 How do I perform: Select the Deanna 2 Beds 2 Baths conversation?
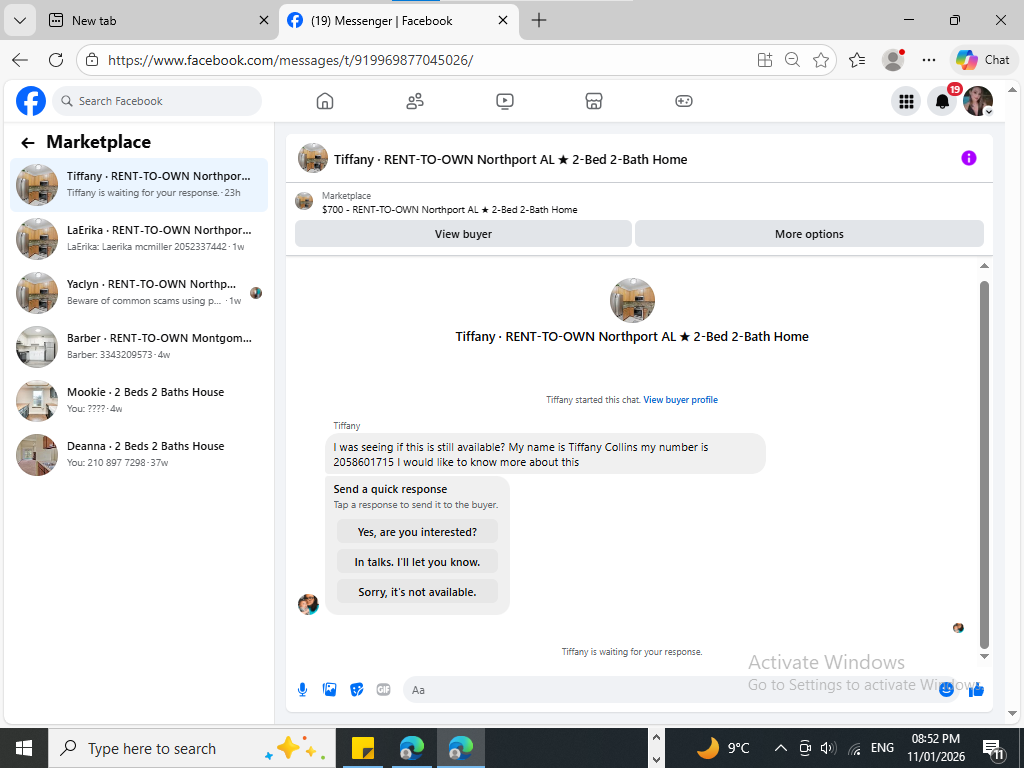[x=138, y=455]
